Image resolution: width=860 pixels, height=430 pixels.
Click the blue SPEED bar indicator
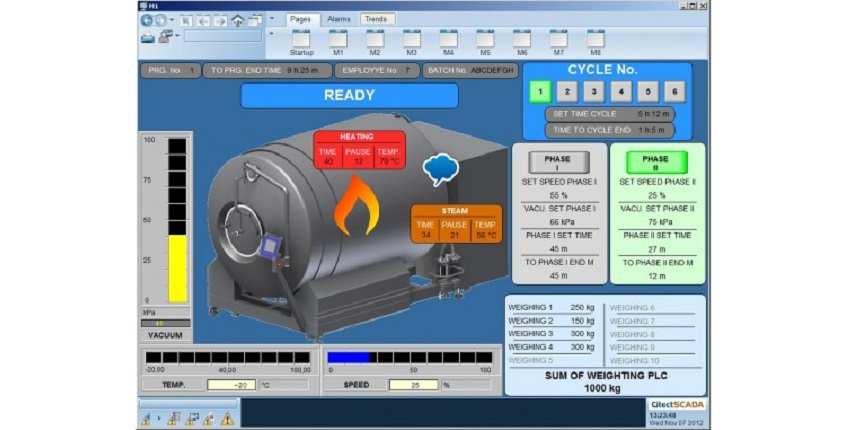point(348,356)
